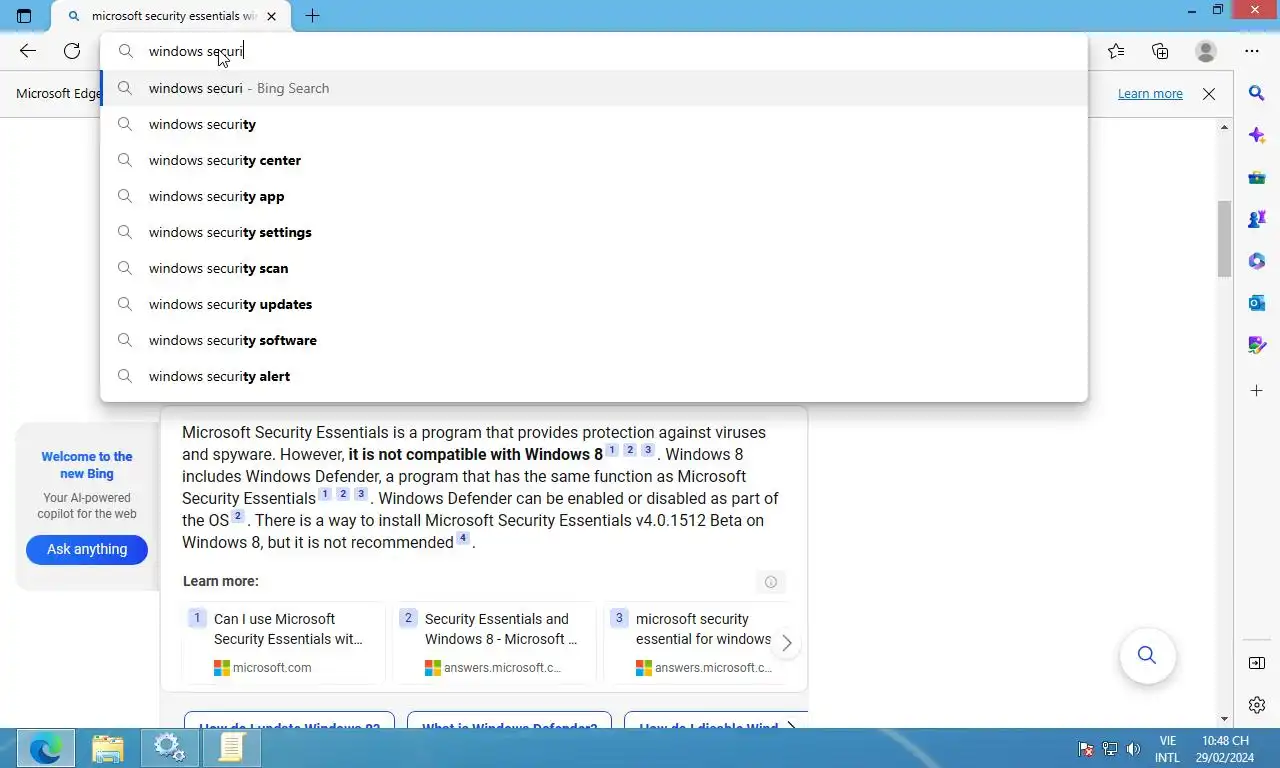Open the user profile avatar
This screenshot has width=1280, height=768.
point(1206,51)
